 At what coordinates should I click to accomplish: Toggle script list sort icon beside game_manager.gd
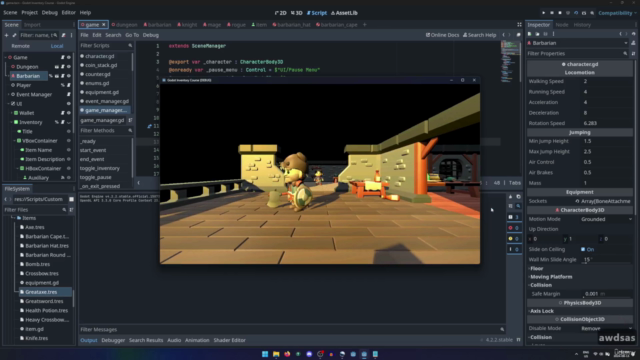[130, 120]
